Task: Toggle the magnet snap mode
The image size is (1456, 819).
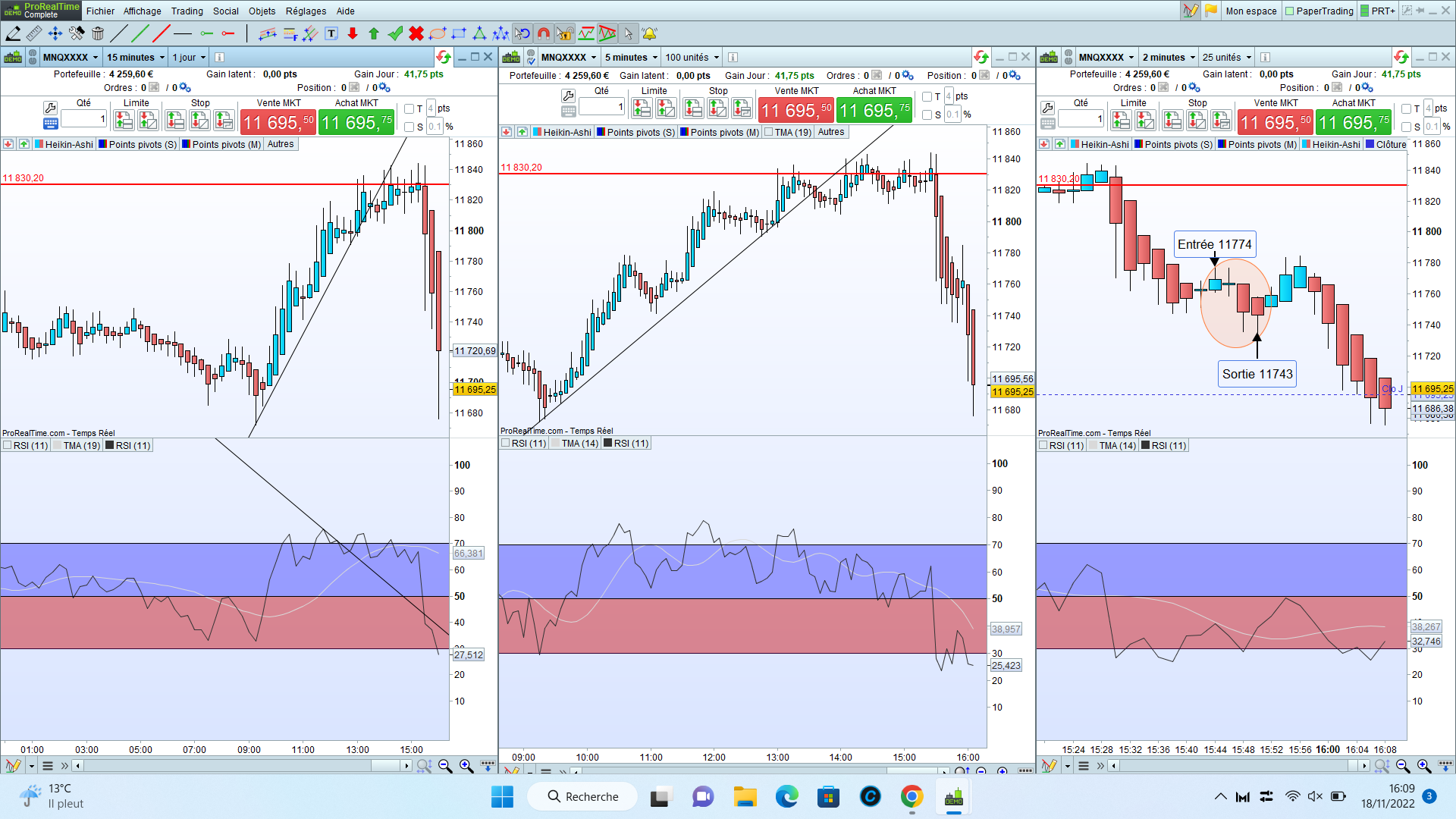Action: point(544,33)
